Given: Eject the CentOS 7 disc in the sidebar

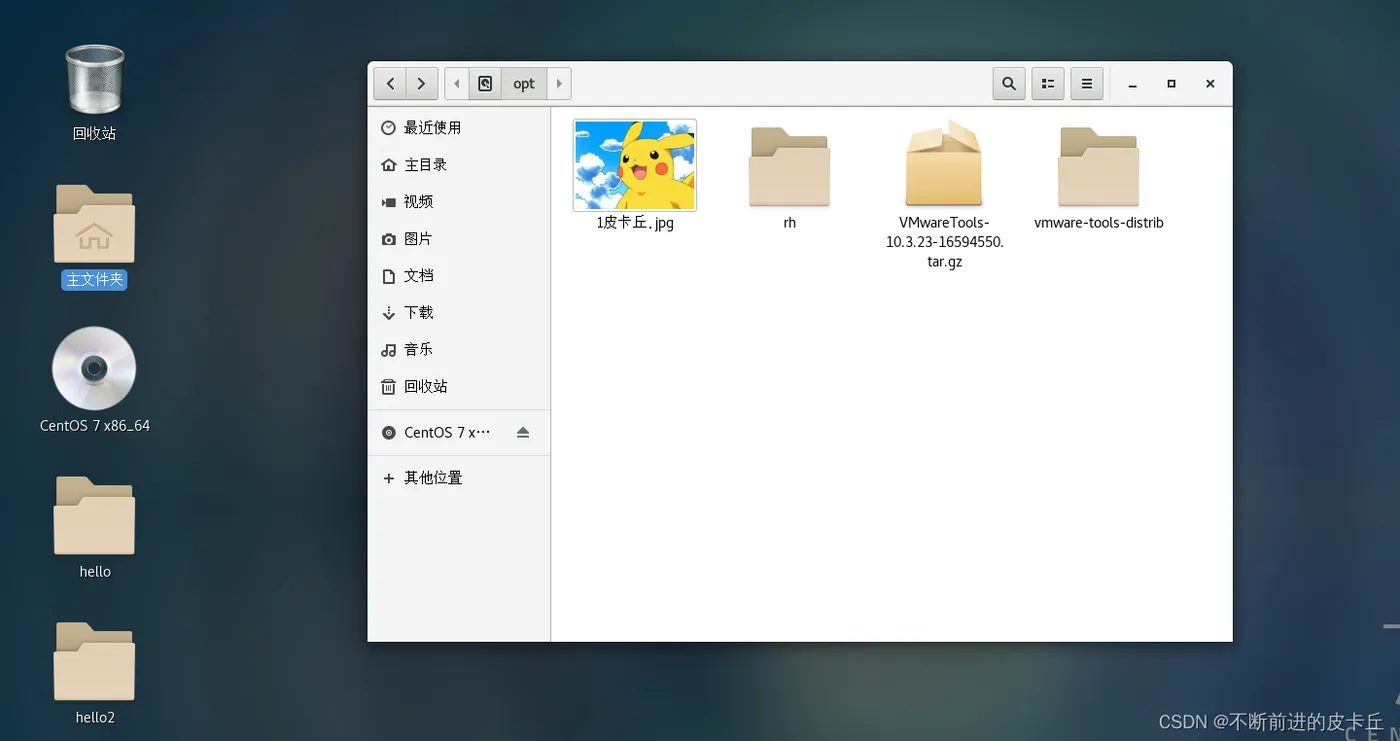Looking at the screenshot, I should [x=523, y=433].
